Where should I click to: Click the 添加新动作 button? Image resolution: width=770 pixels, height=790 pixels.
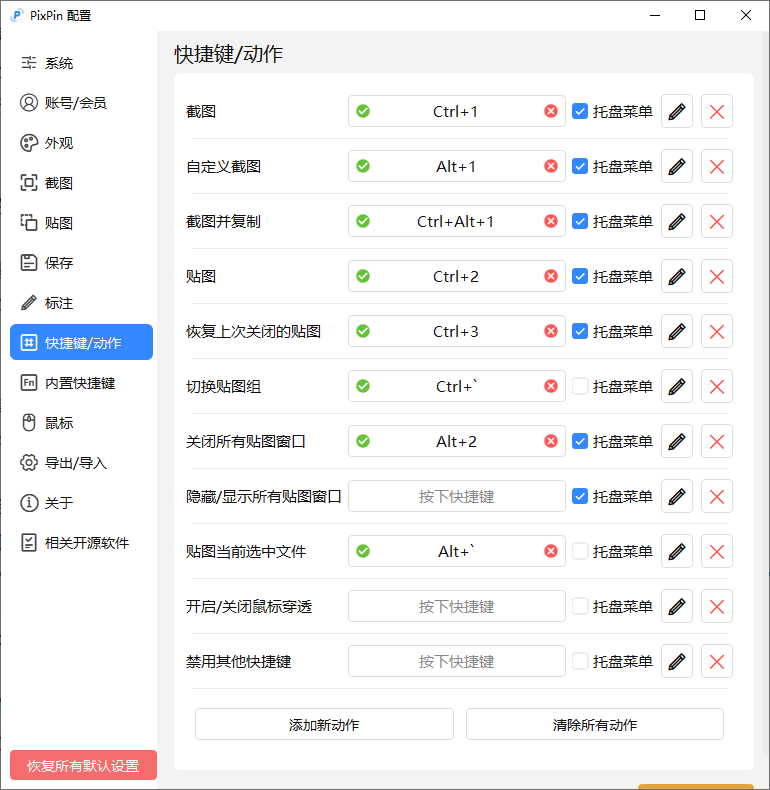coord(324,725)
